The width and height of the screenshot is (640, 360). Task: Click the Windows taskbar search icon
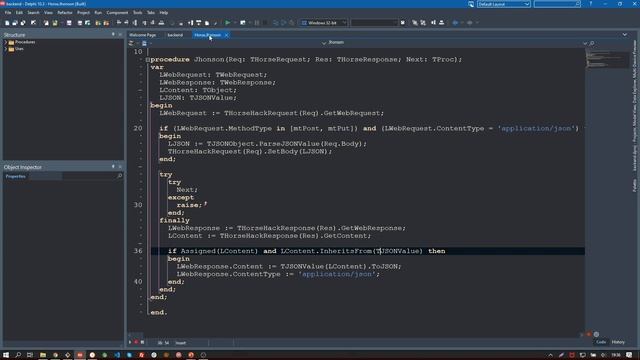click(18, 355)
